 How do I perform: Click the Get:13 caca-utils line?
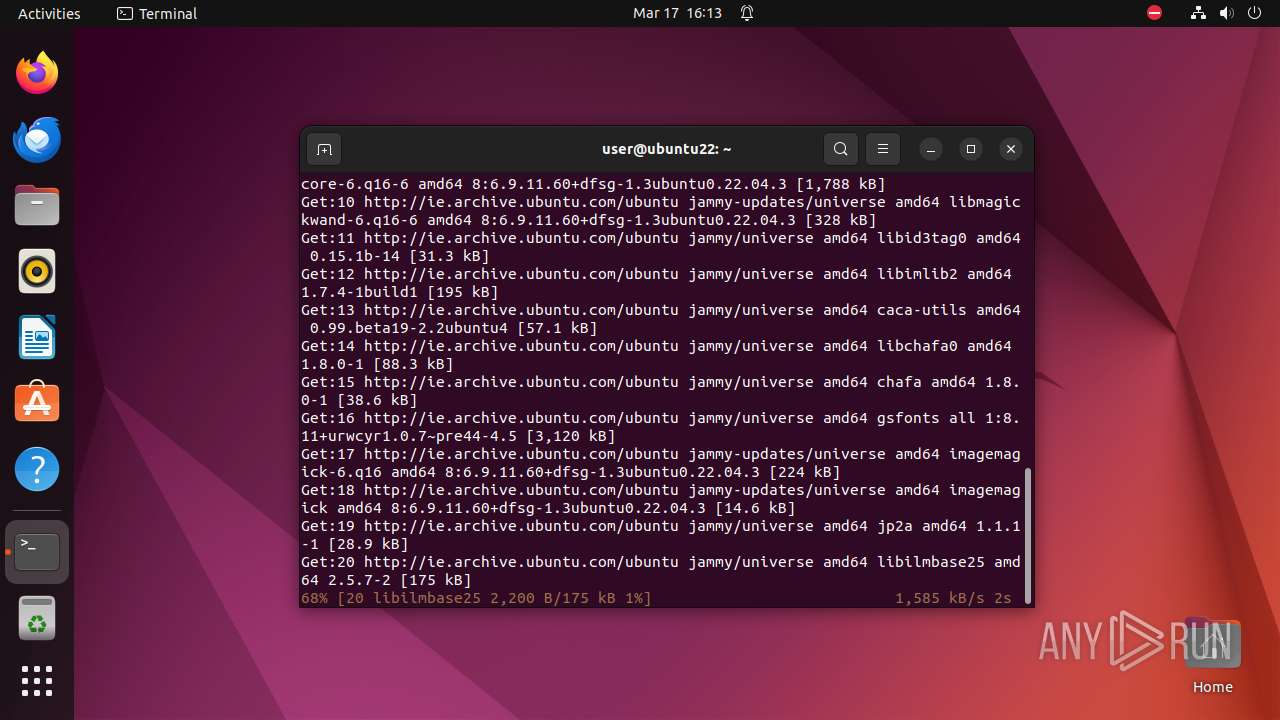(661, 319)
